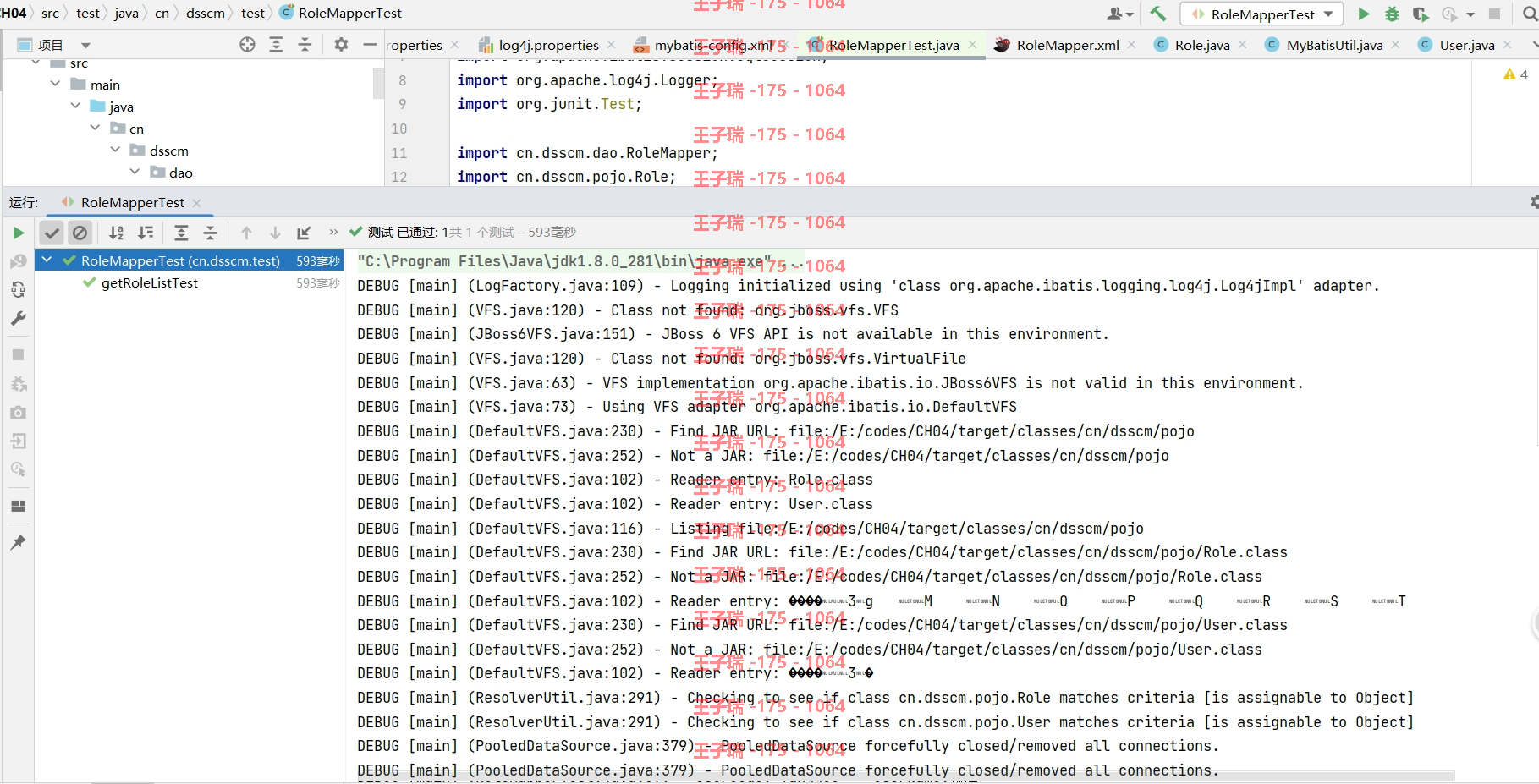Toggle sort tests alphabetically
Image resolution: width=1539 pixels, height=784 pixels.
pos(117,233)
